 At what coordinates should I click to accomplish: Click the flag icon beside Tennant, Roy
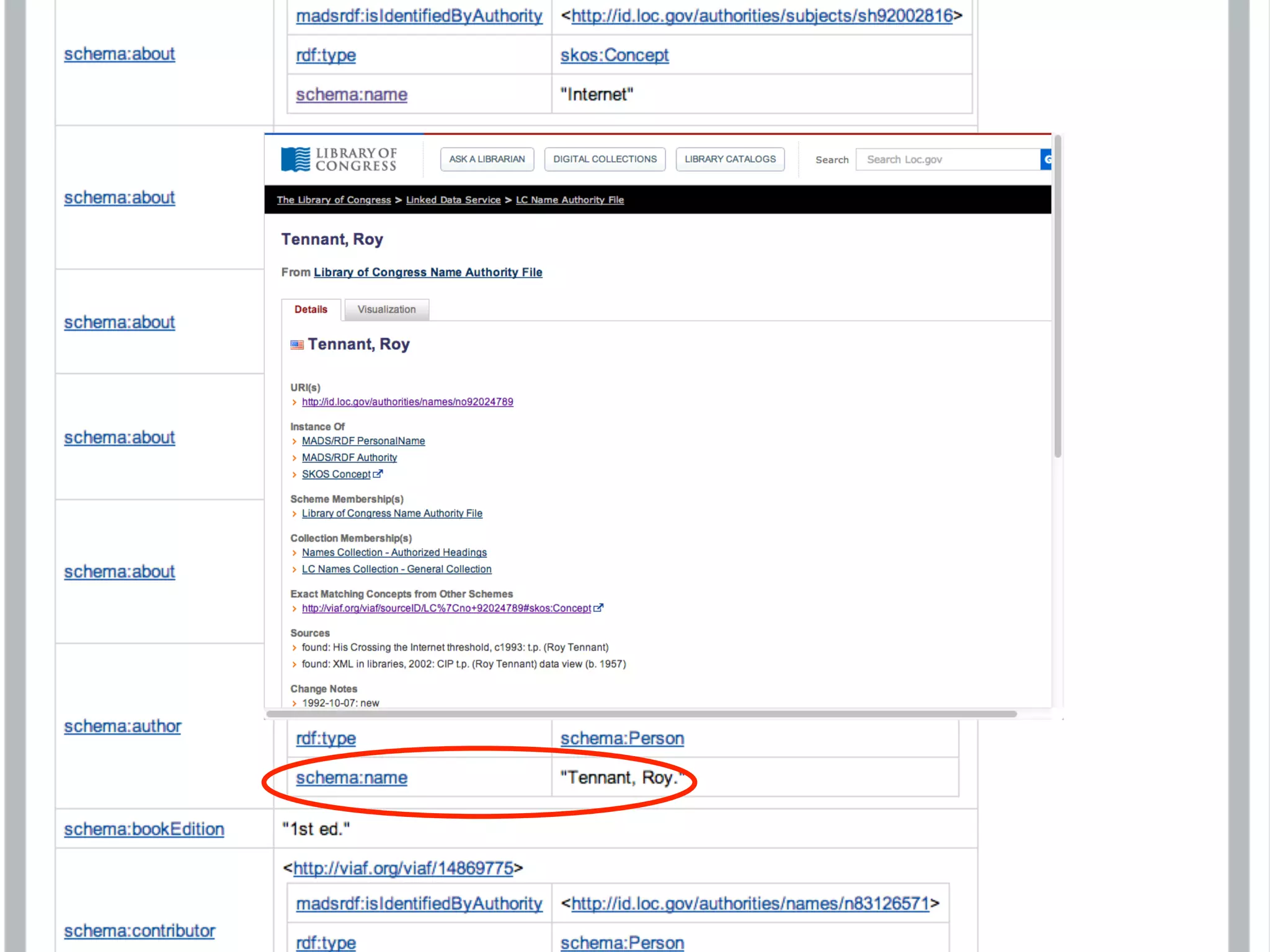pyautogui.click(x=297, y=345)
